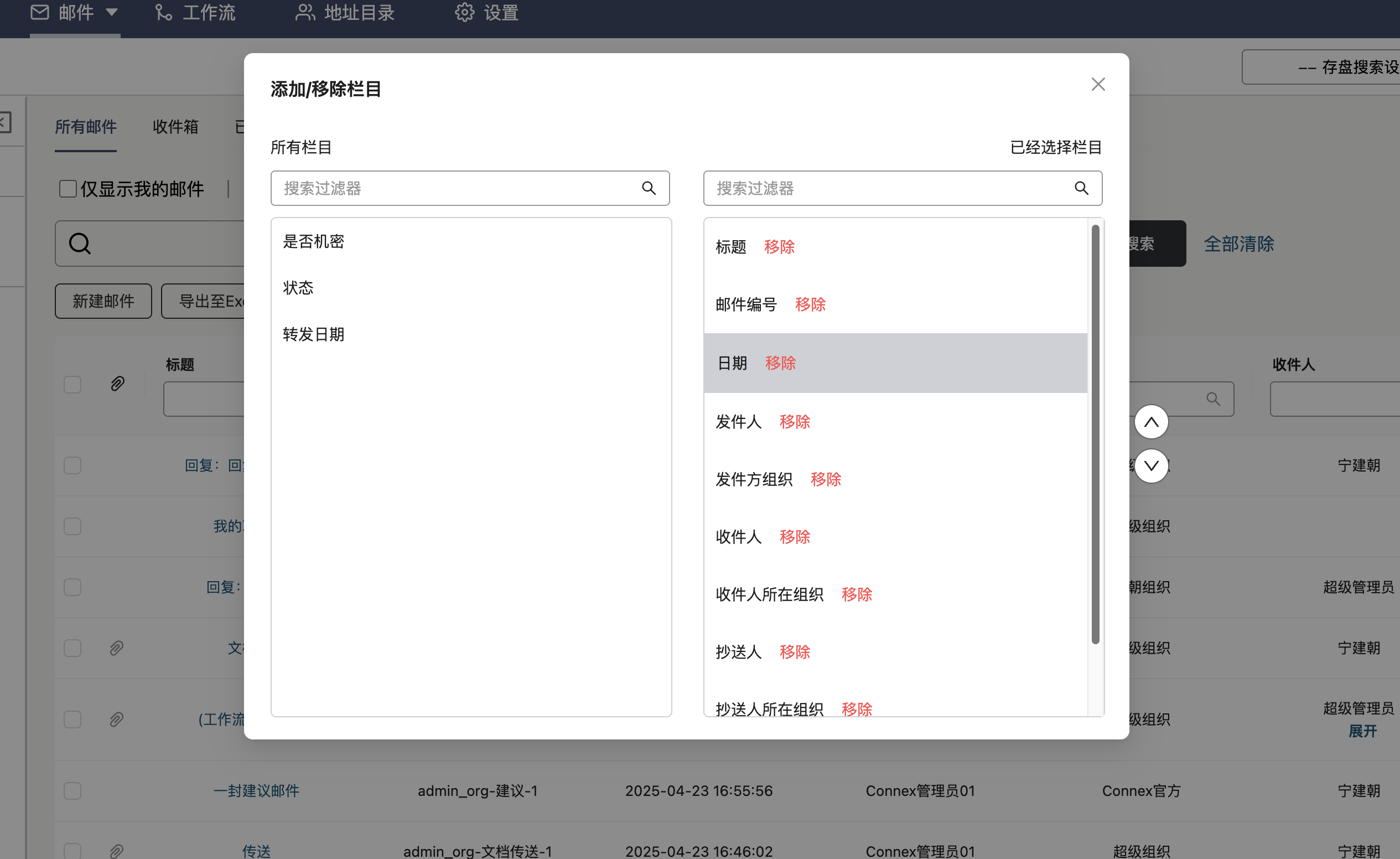
Task: Click search icon in 已经选择栏目 filter
Action: coord(1081,188)
